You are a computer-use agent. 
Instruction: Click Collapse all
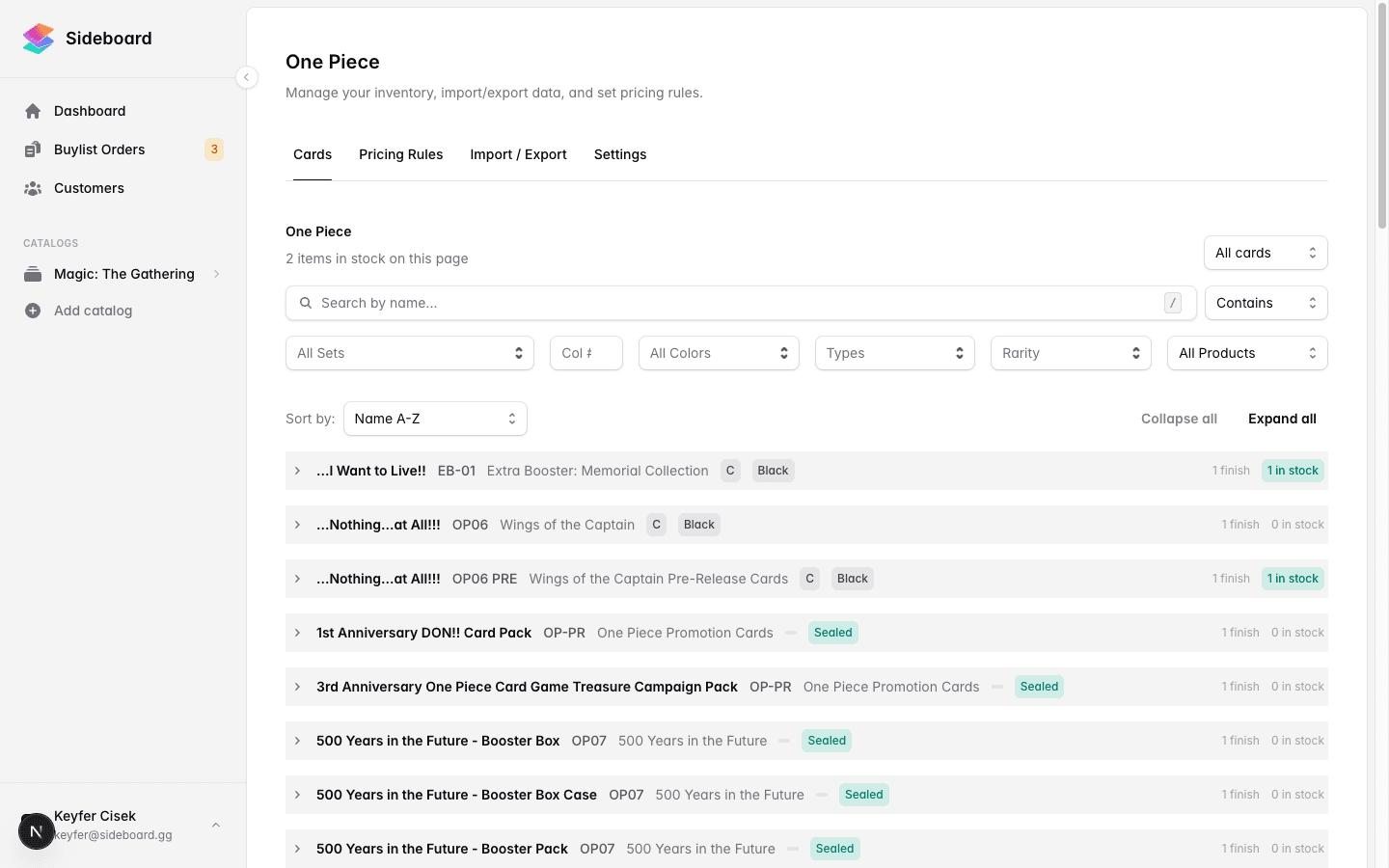[1179, 419]
